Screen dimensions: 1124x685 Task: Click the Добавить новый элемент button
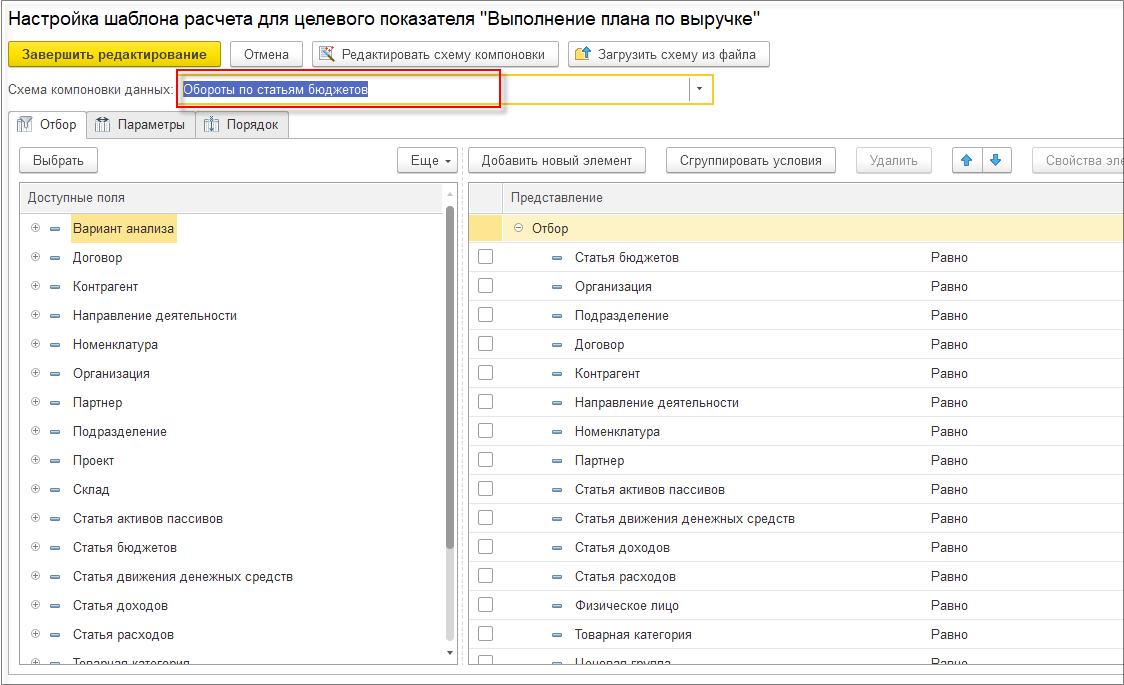pyautogui.click(x=557, y=161)
